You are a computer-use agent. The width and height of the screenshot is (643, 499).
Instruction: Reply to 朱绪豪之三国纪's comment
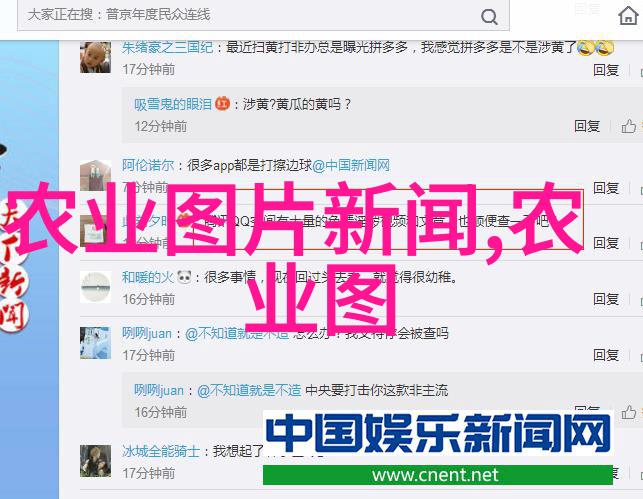605,70
